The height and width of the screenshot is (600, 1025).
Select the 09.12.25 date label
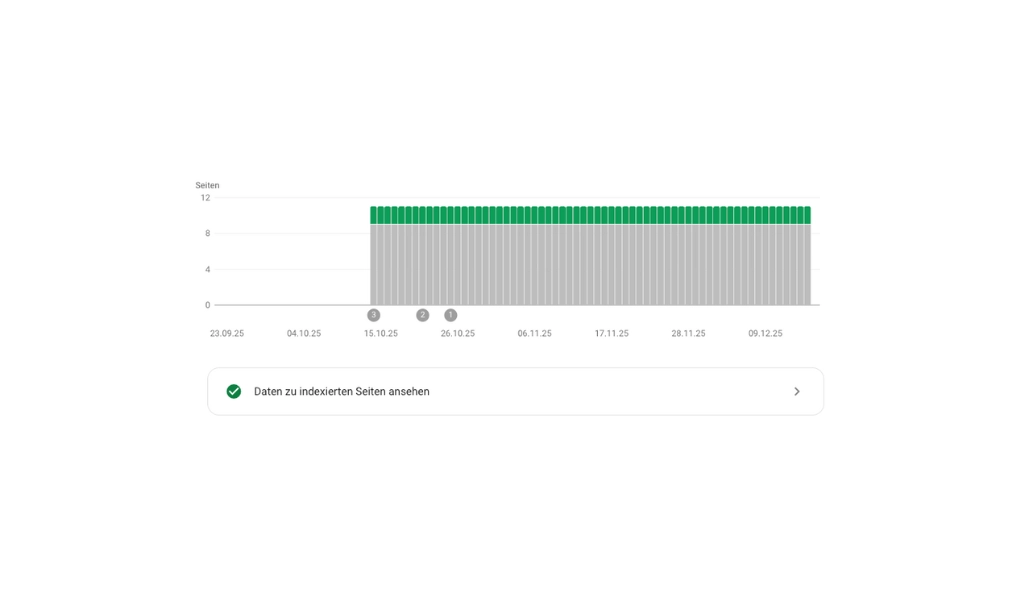click(766, 334)
